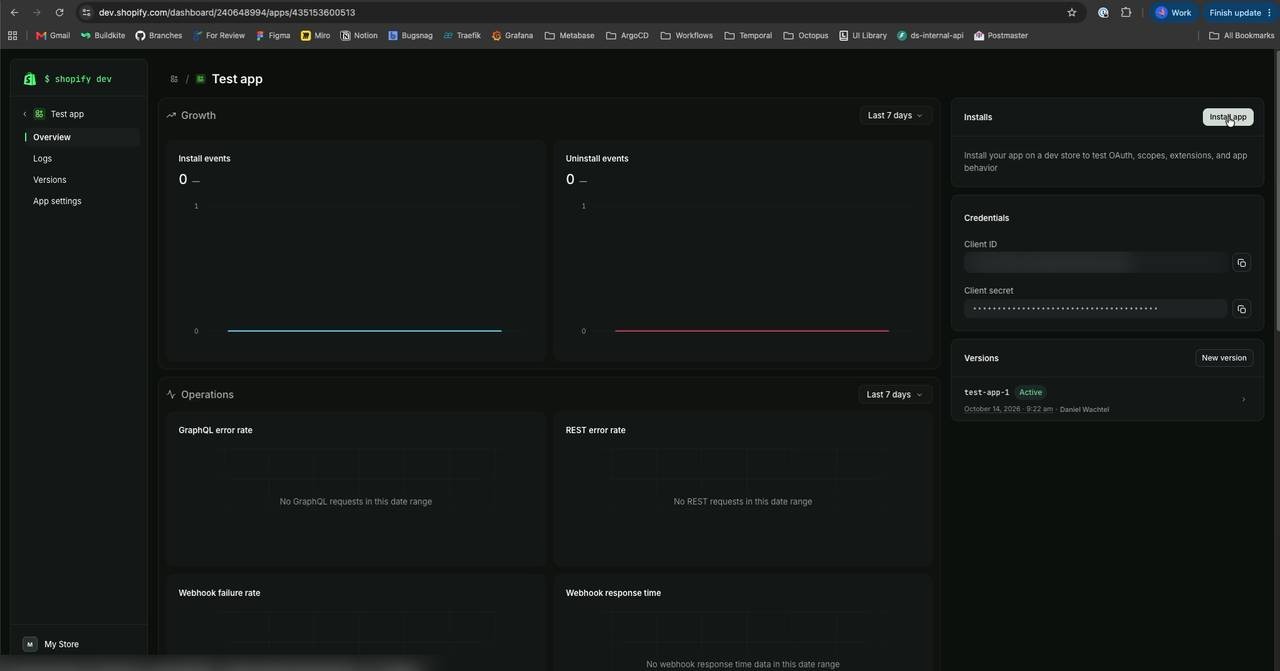Open the browser Extensions puzzle icon

click(x=1126, y=13)
